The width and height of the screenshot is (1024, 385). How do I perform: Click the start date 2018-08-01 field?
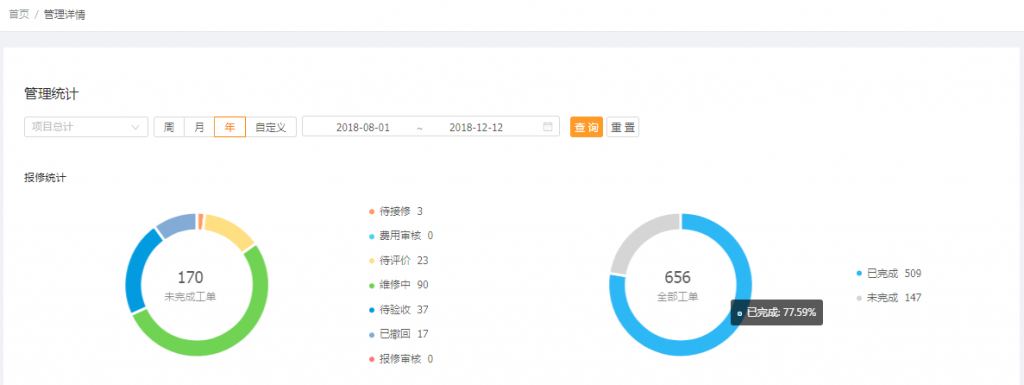(x=363, y=127)
